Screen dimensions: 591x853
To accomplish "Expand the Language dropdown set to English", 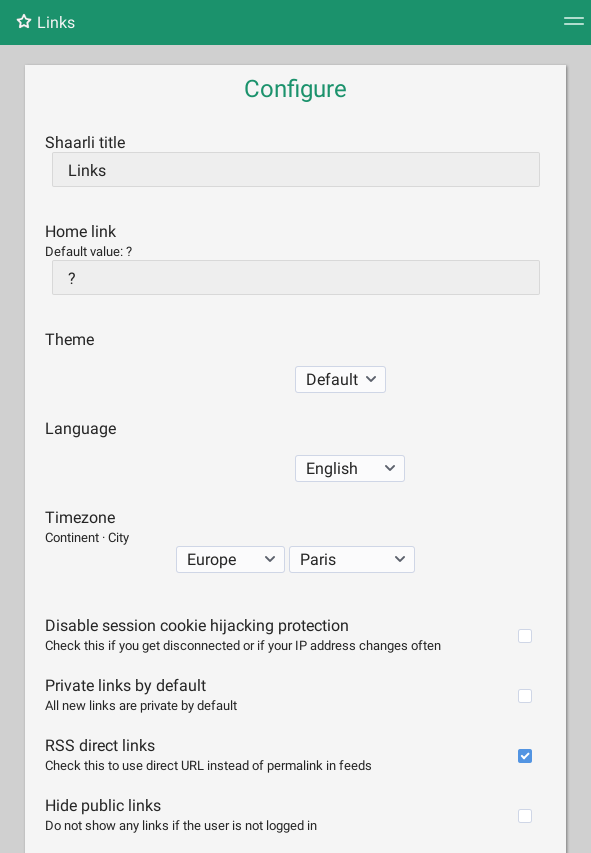I will (349, 468).
